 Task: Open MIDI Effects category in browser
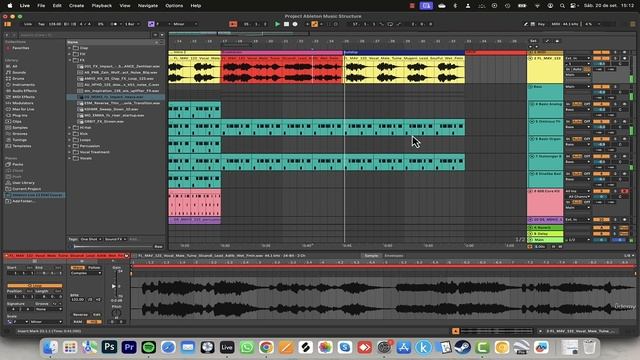[23, 97]
